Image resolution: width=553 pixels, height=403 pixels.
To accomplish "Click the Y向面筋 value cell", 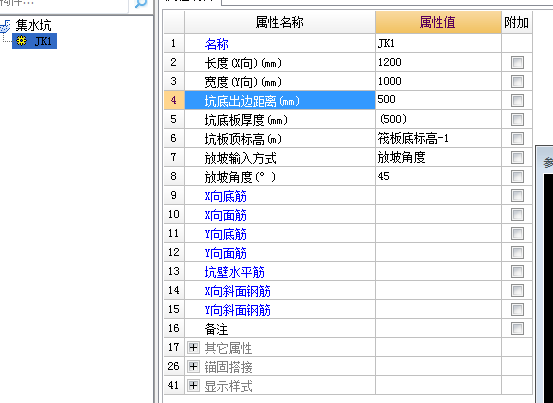I will (x=438, y=253).
